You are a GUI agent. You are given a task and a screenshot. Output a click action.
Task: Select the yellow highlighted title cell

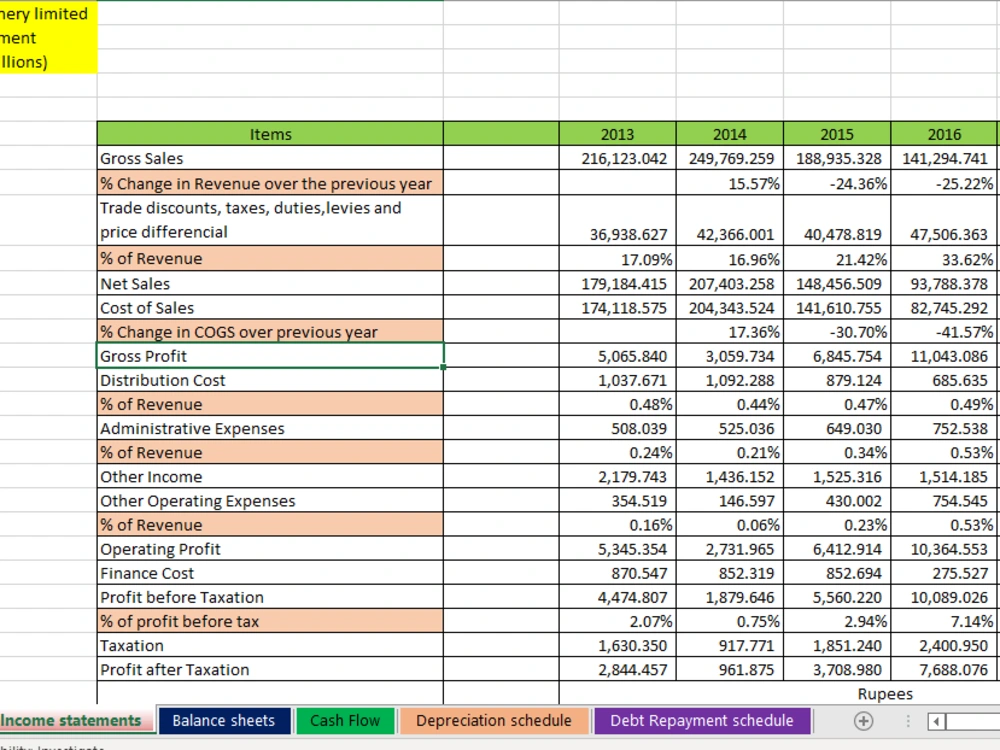(48, 37)
